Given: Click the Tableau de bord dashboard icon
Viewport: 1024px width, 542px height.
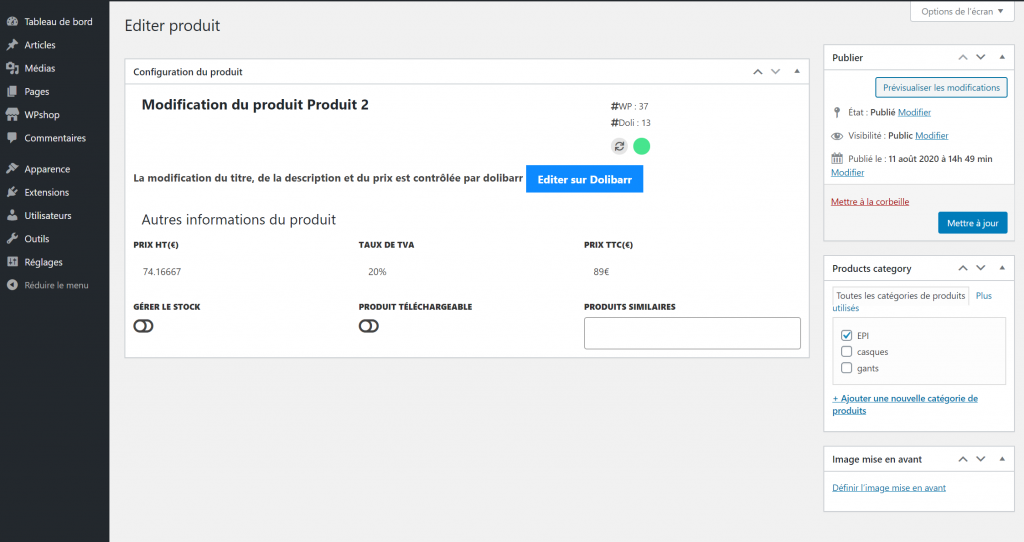Looking at the screenshot, I should pyautogui.click(x=12, y=22).
